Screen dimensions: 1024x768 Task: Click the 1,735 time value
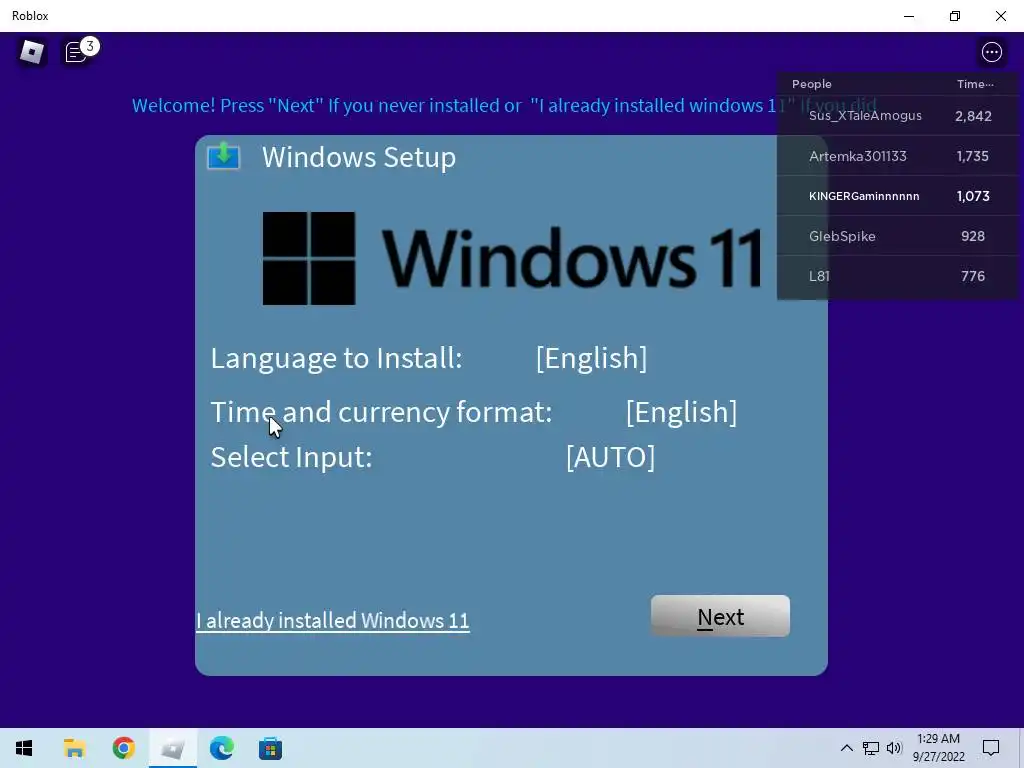972,156
